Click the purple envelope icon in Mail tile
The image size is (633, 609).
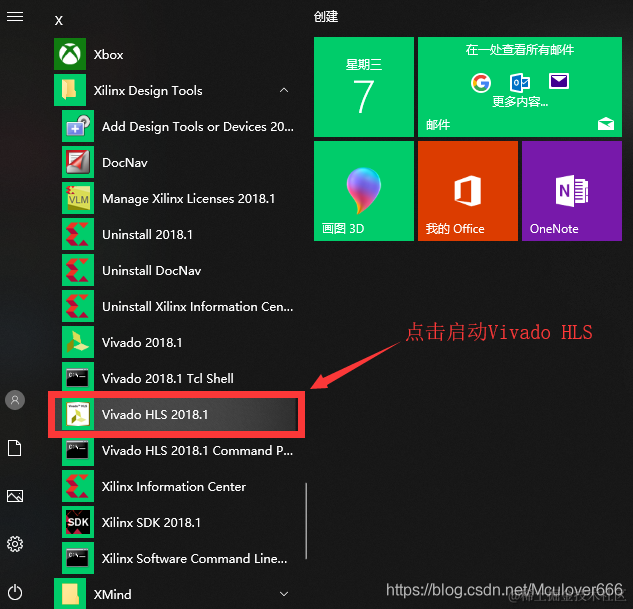pos(559,81)
